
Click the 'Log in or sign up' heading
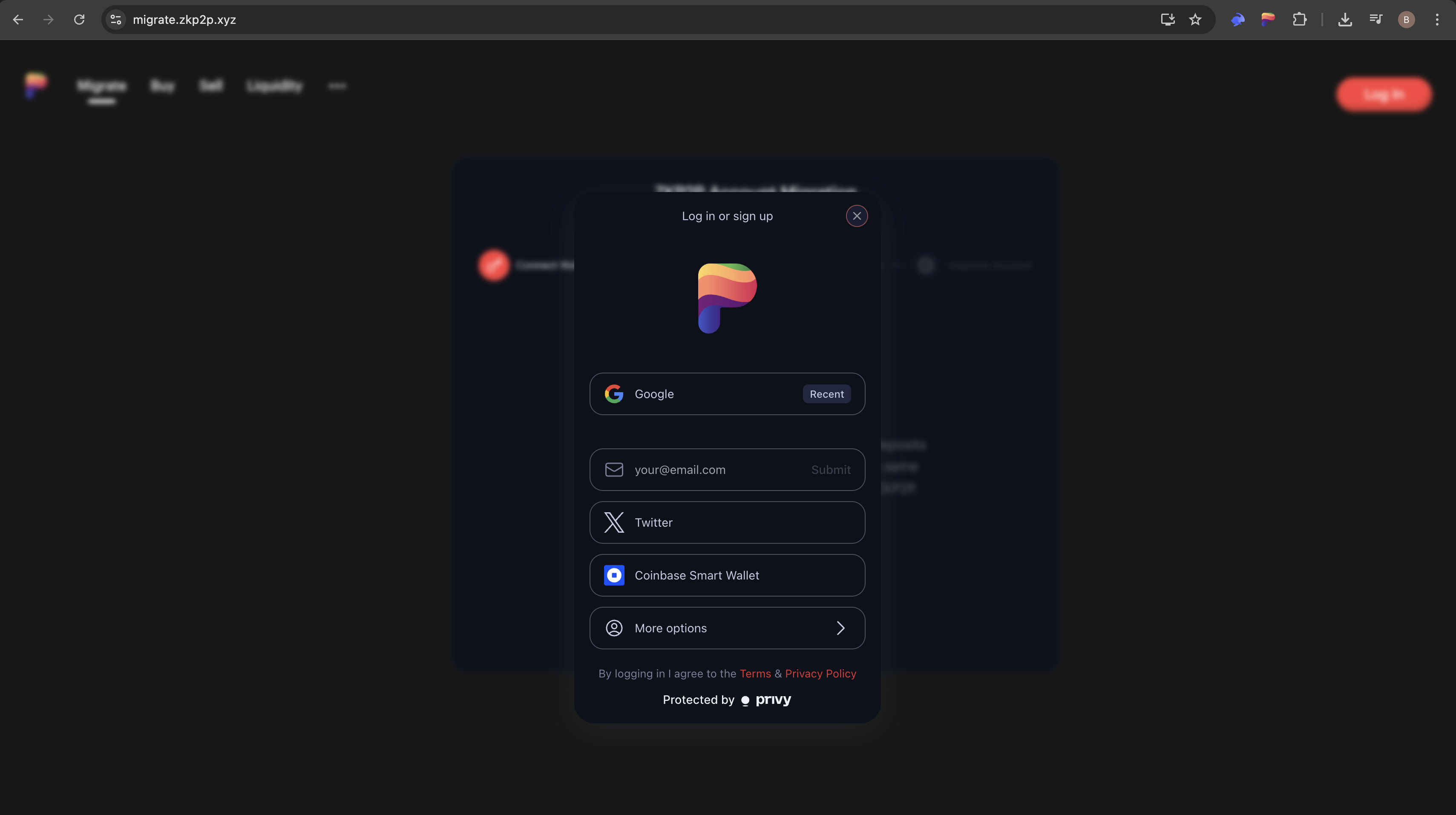(727, 216)
